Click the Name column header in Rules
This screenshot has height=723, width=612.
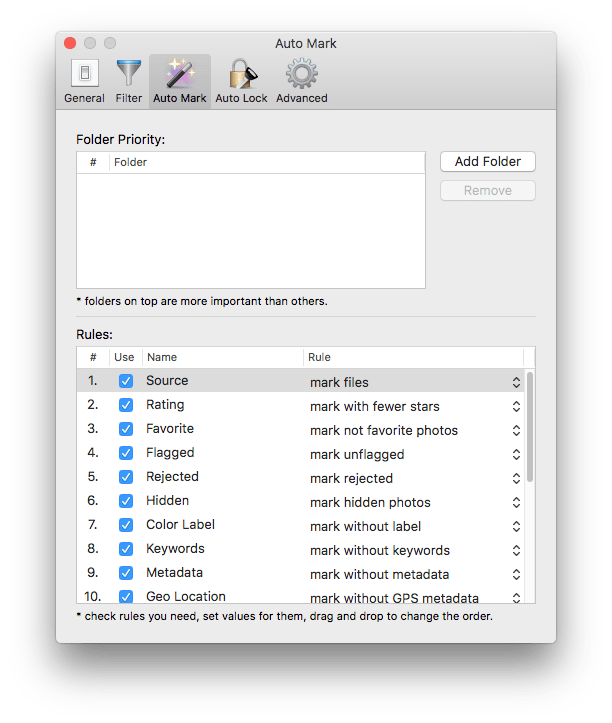point(223,357)
